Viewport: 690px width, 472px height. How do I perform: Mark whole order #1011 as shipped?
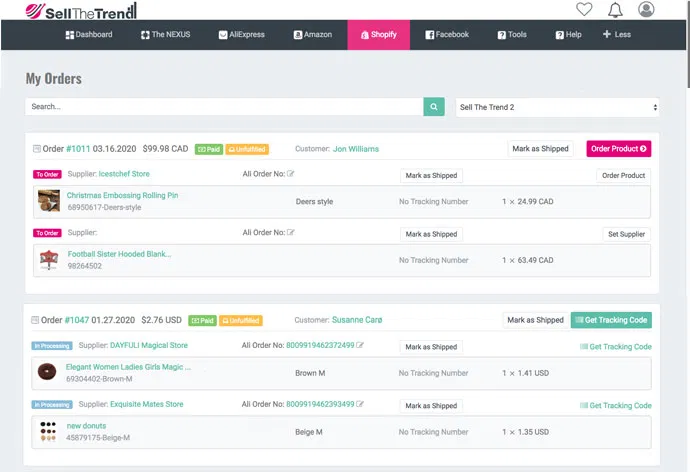coord(540,149)
